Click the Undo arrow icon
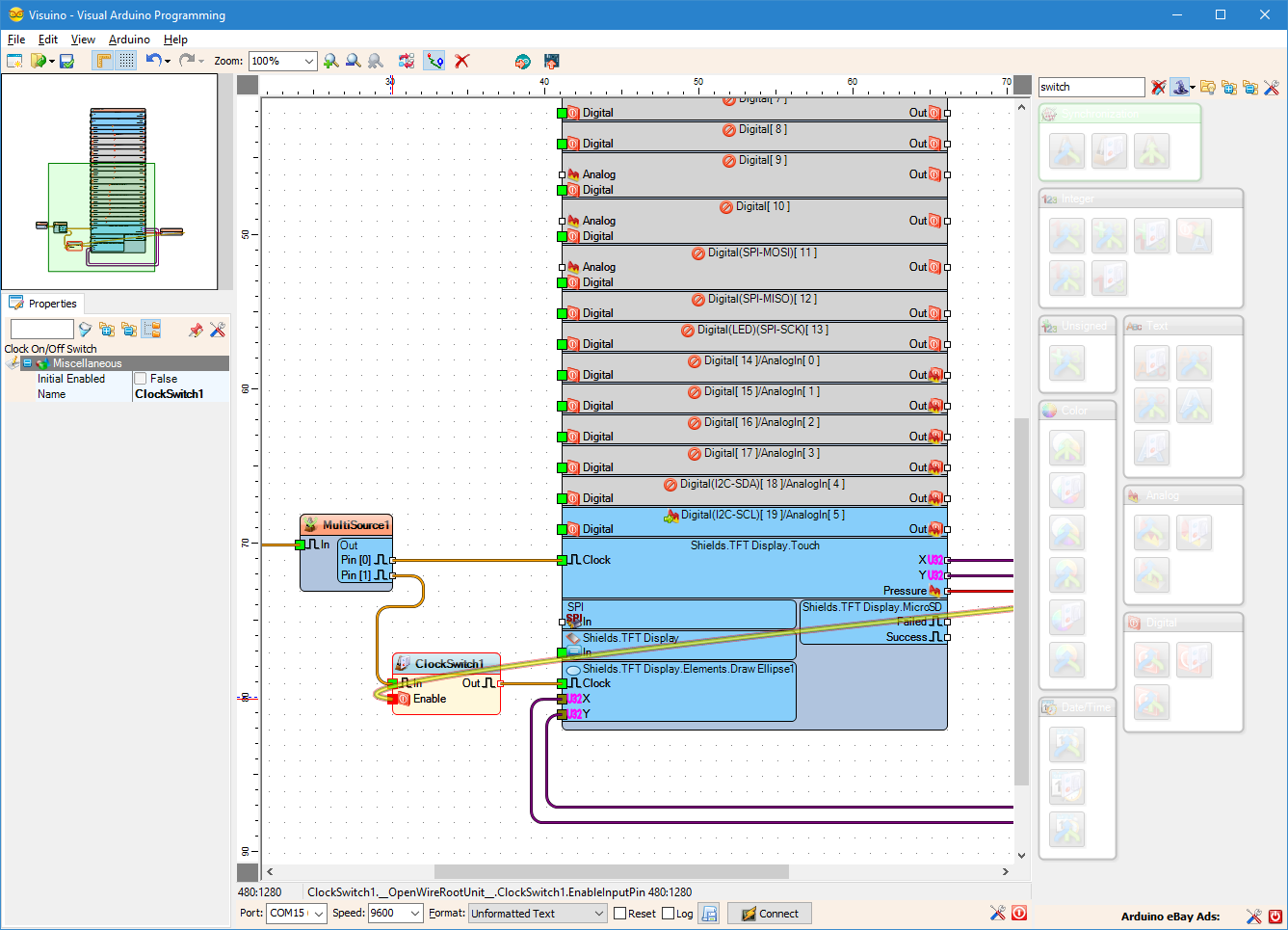1288x930 pixels. (153, 61)
